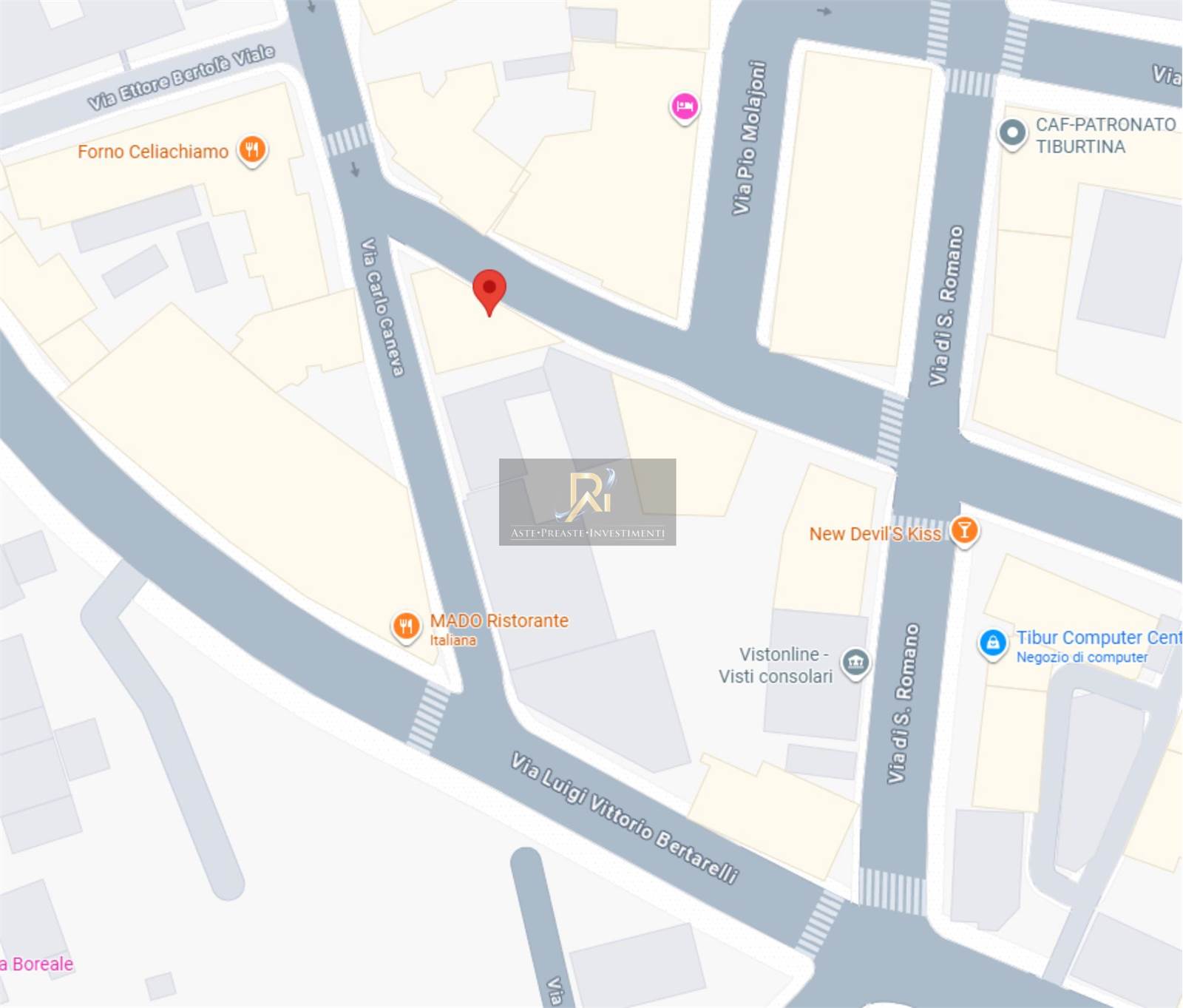Click the Tibur Computer shopping bag icon

[993, 643]
